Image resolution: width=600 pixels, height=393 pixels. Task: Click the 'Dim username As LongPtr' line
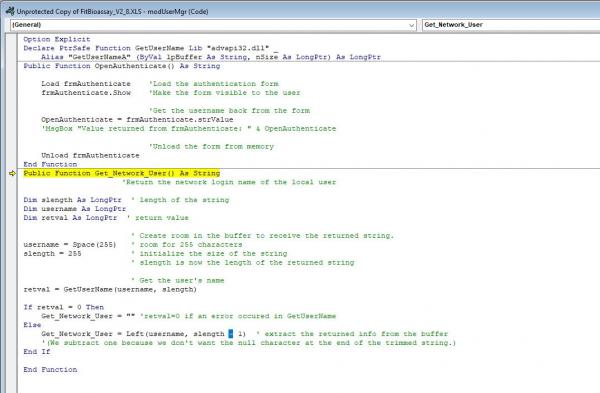click(75, 209)
